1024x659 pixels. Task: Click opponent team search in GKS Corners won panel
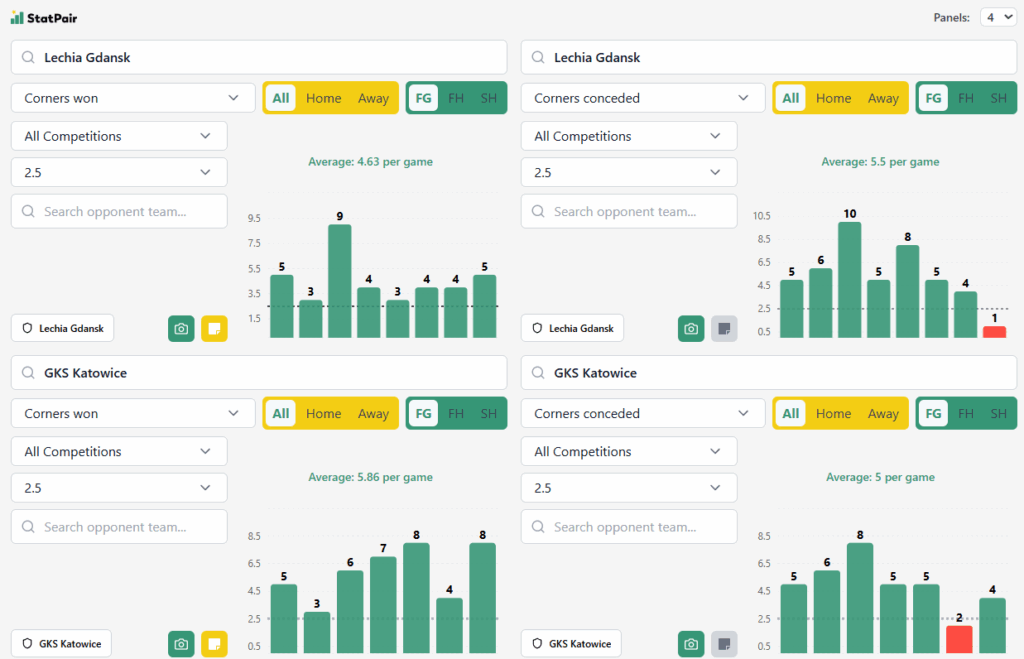click(x=119, y=526)
